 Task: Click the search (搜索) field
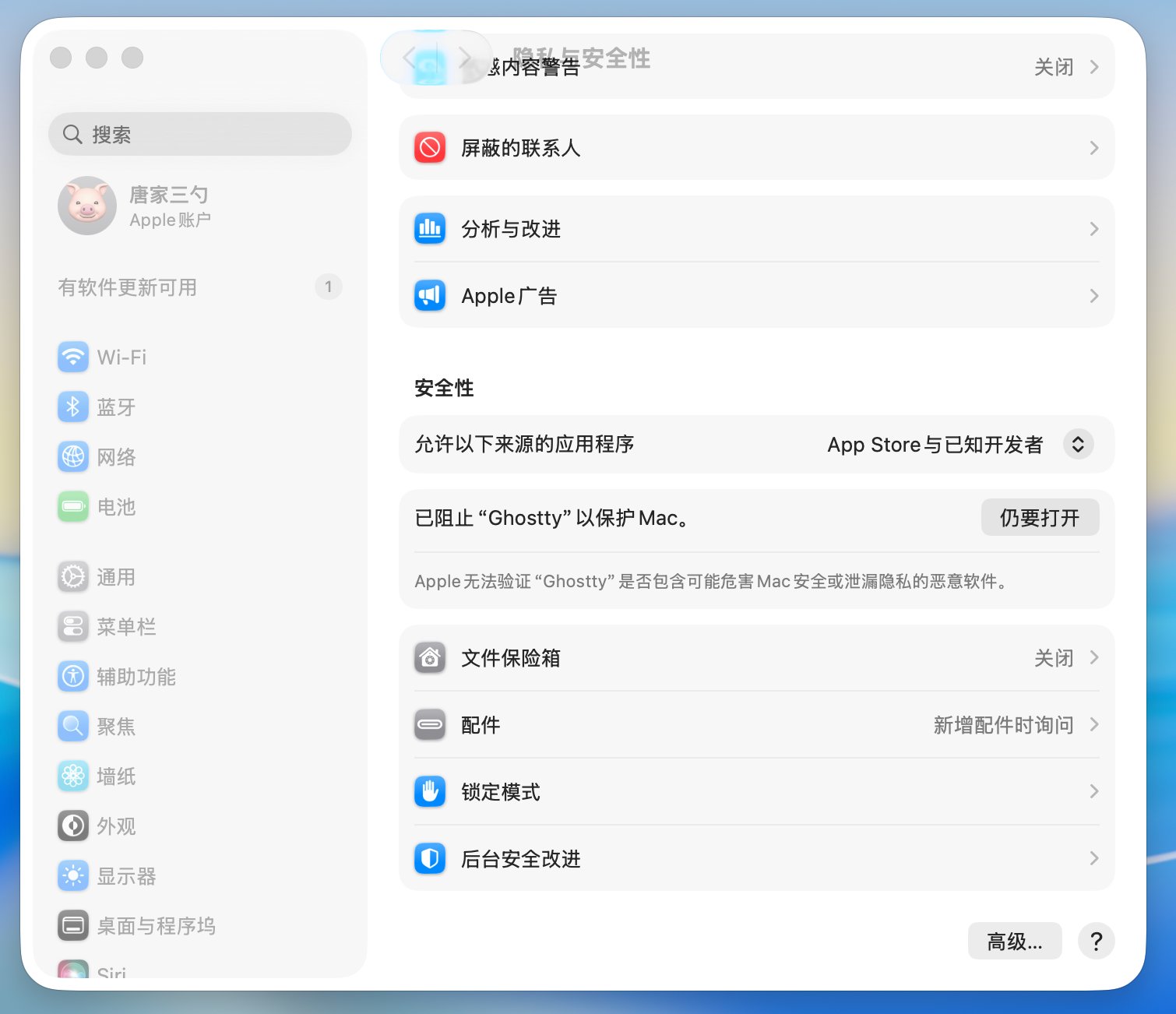200,134
